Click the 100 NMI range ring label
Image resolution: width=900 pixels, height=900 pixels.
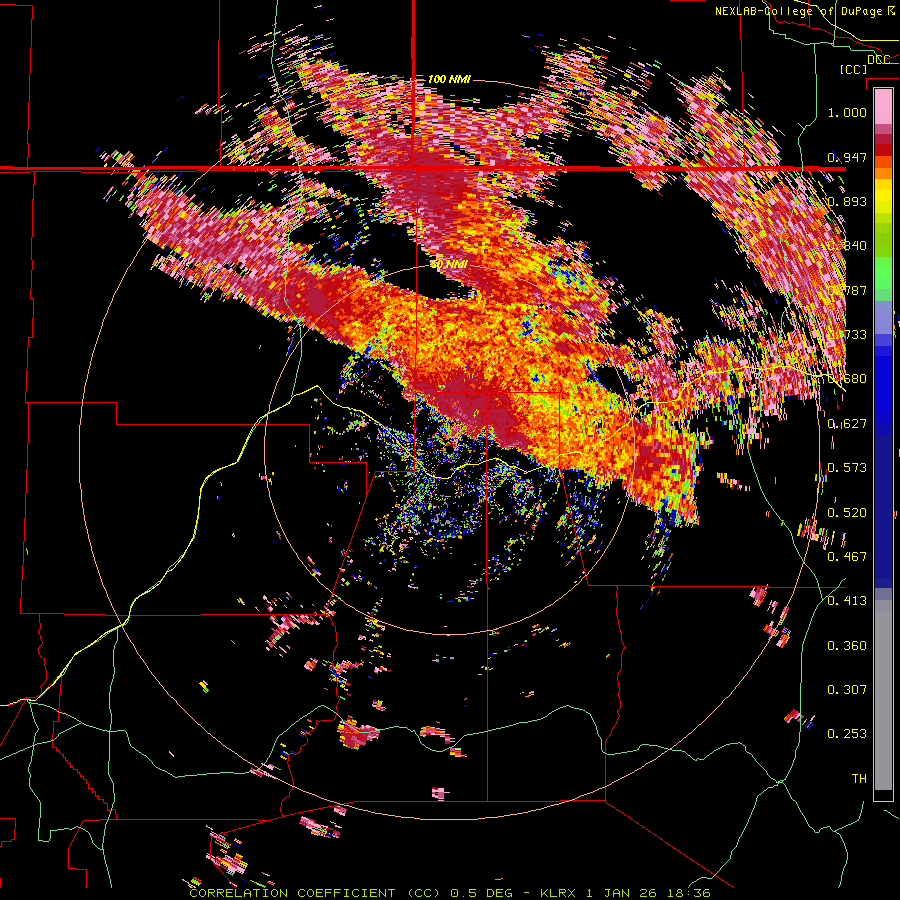[449, 79]
